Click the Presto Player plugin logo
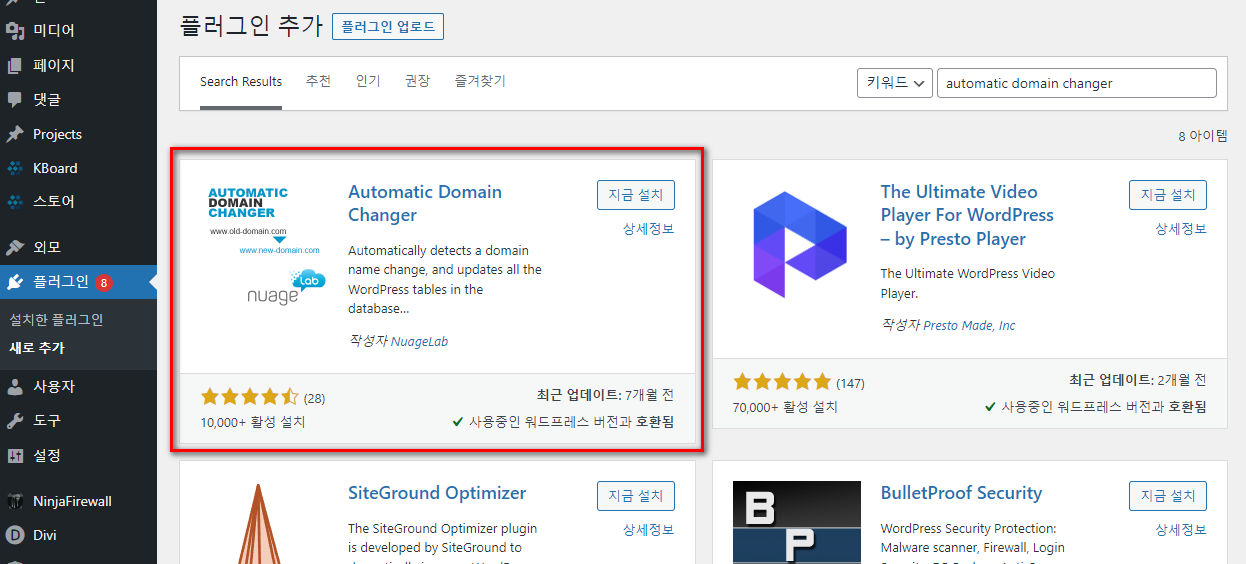 (797, 246)
